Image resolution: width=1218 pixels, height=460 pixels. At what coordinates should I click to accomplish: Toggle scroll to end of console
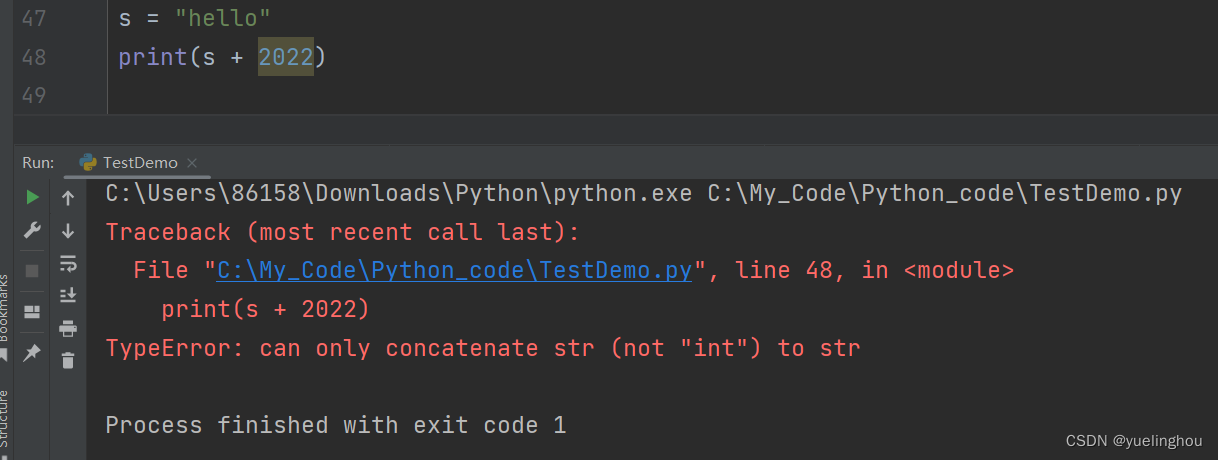pyautogui.click(x=68, y=295)
